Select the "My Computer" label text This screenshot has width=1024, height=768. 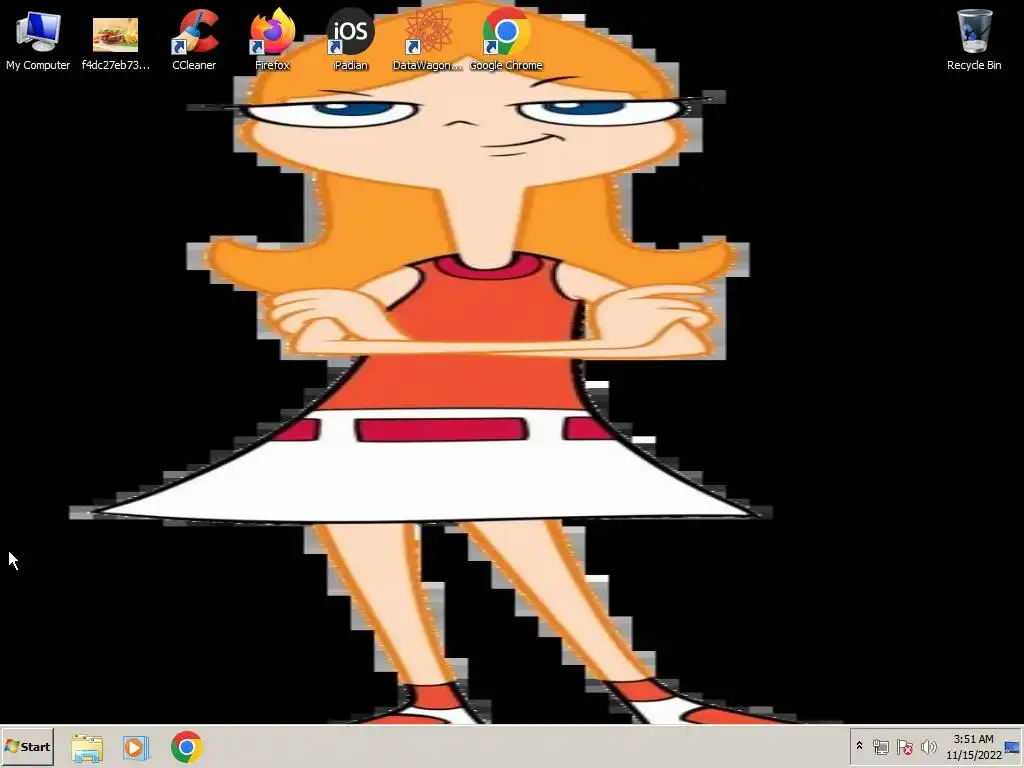click(x=38, y=65)
